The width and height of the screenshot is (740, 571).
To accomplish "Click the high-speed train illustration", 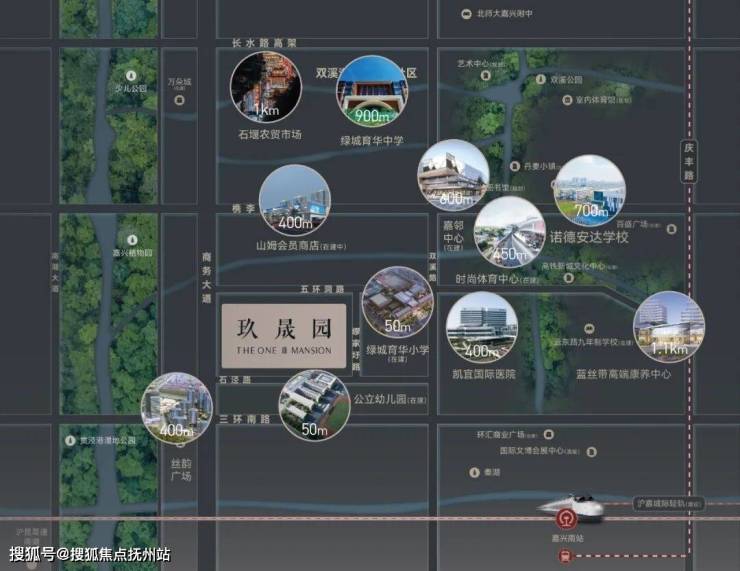I will point(572,508).
